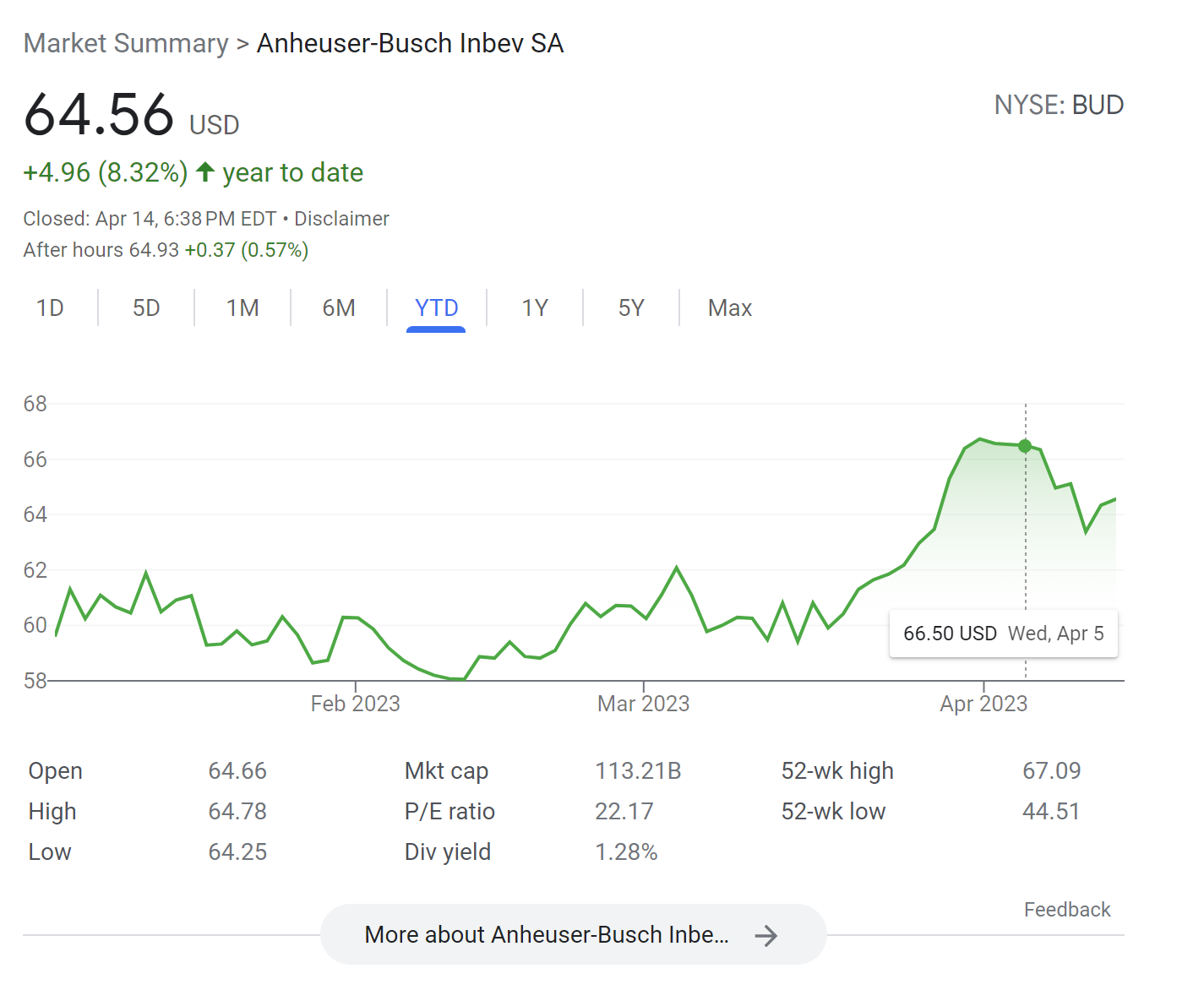Screen dimensions: 1204x990
Task: Click the Mkt cap value 113.21B
Action: (x=638, y=770)
